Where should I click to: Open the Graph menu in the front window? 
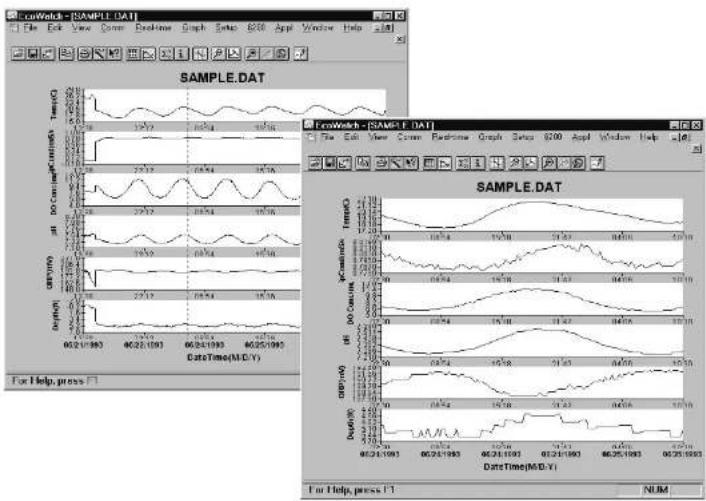[x=490, y=137]
